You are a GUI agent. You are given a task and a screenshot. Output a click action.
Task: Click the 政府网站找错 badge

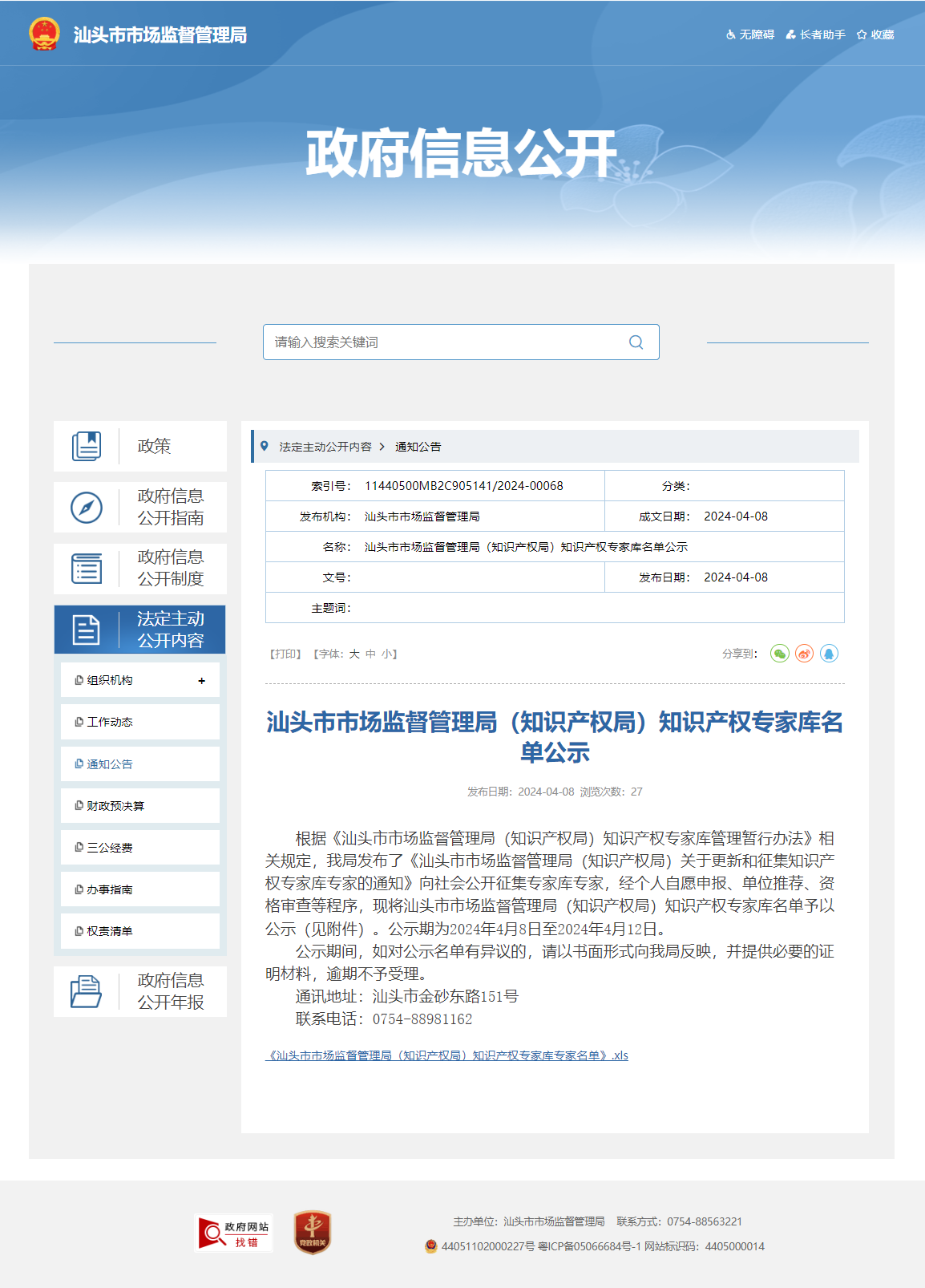tap(234, 1233)
